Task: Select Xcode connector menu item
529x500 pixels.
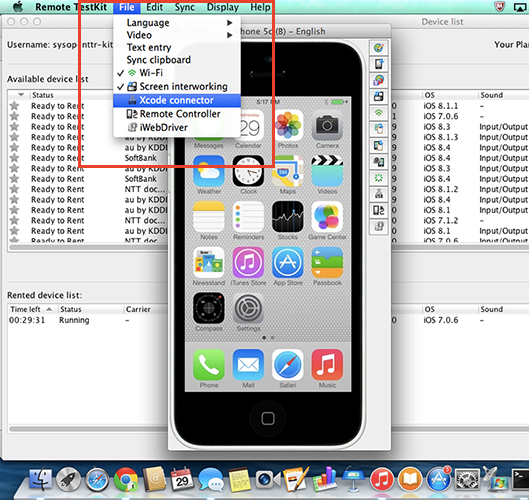Action: (177, 100)
